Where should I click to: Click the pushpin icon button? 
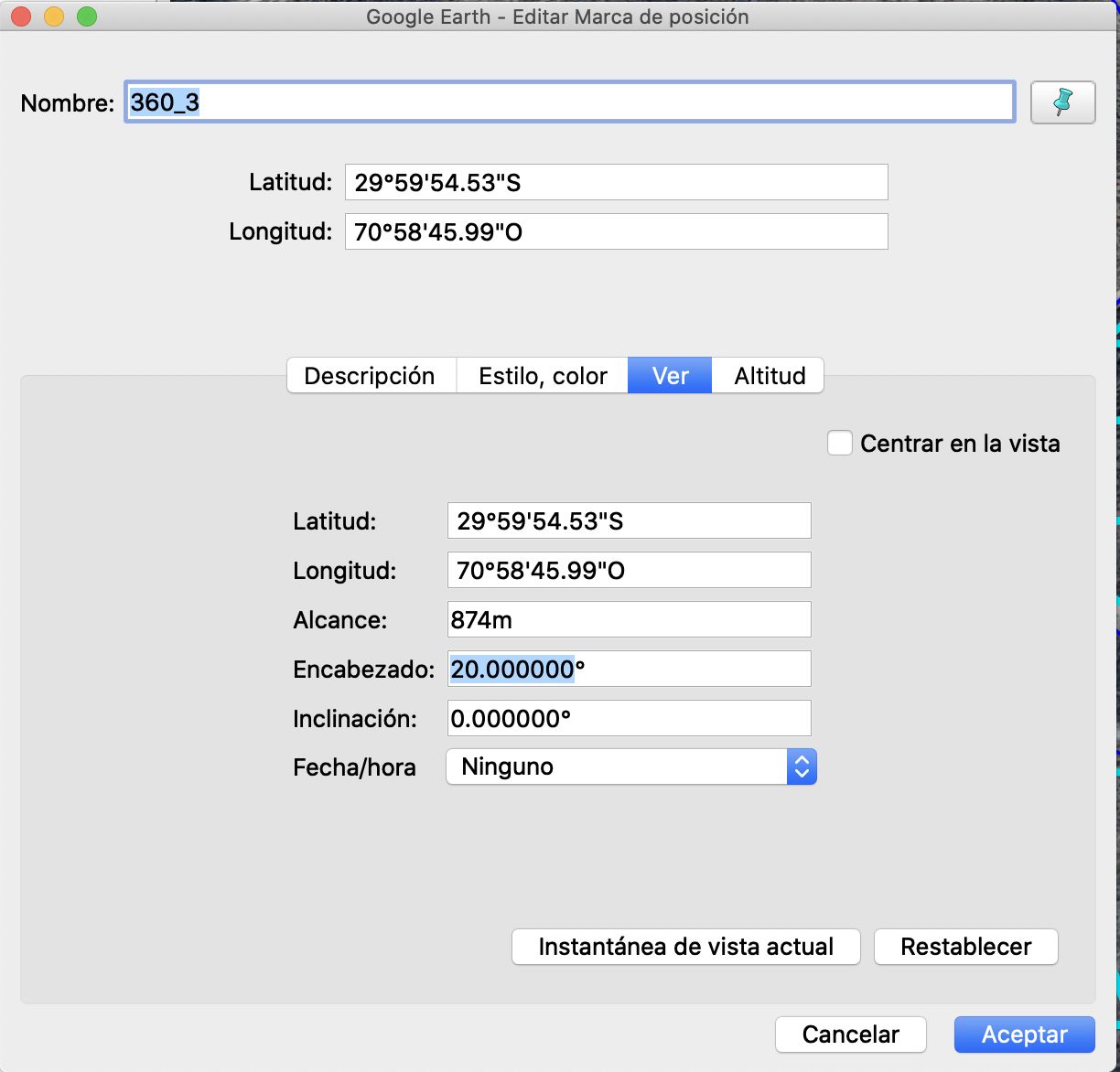[1062, 102]
